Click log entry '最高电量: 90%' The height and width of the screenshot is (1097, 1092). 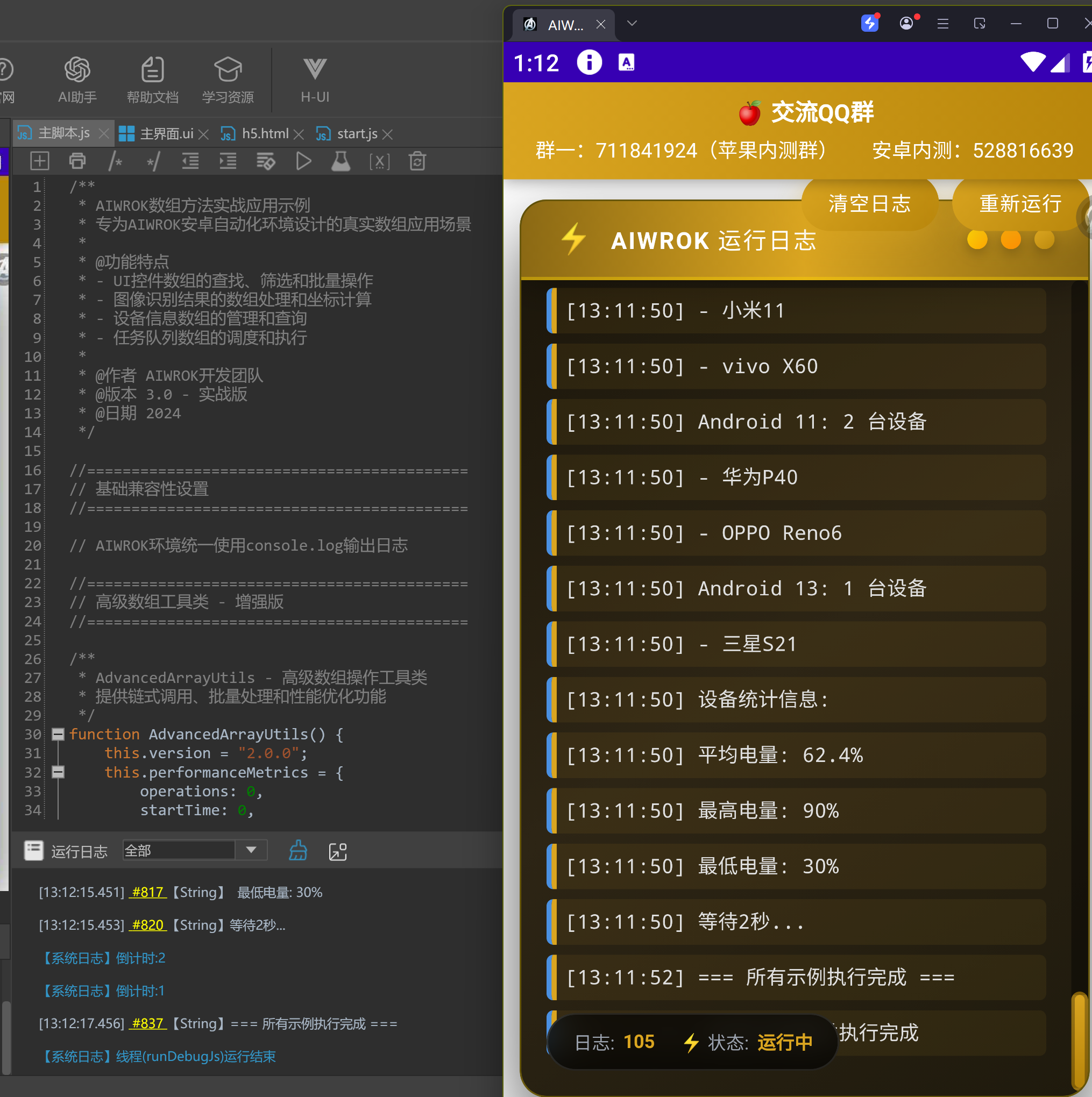click(796, 811)
